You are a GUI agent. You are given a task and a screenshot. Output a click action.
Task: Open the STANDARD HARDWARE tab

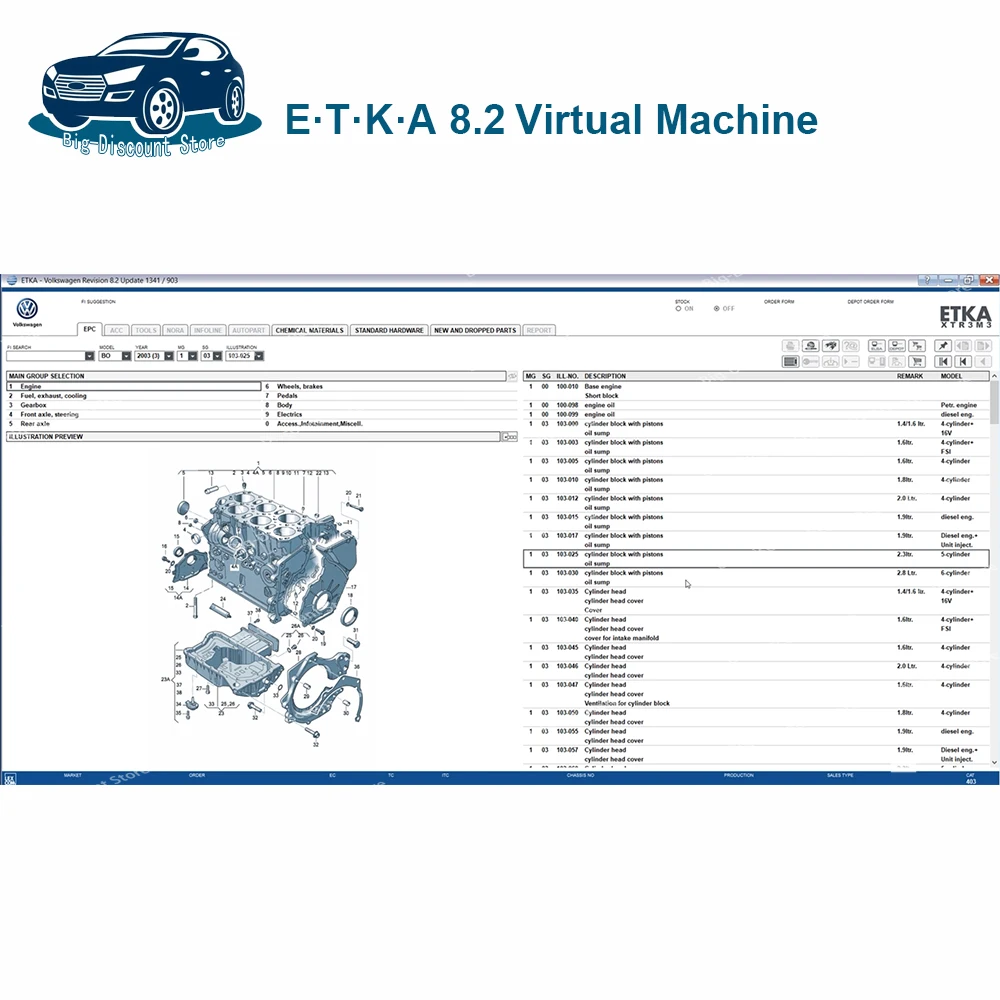[x=389, y=330]
